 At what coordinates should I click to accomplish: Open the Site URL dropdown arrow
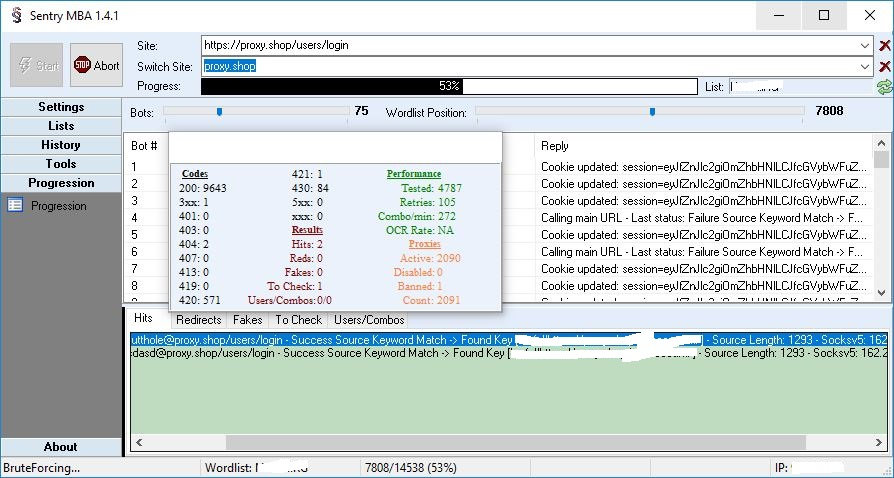pyautogui.click(x=864, y=46)
